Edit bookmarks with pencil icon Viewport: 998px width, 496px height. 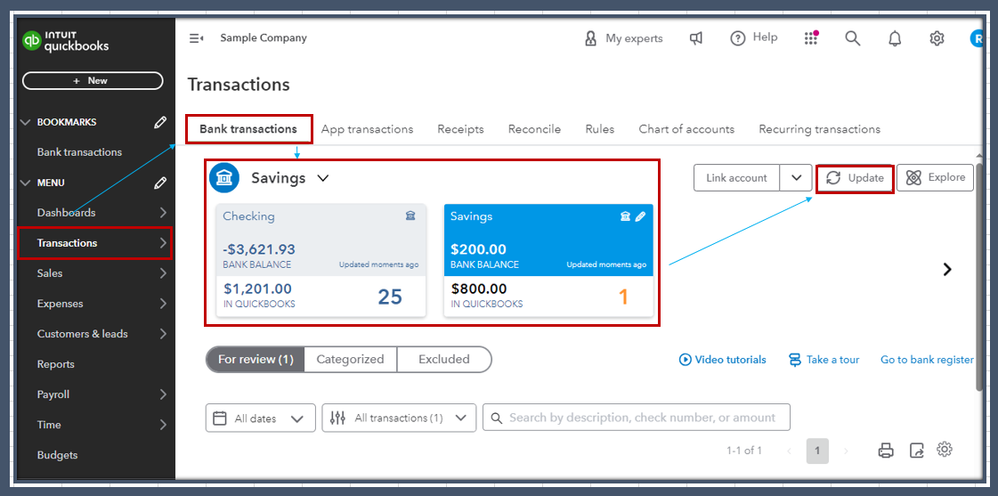coord(160,122)
